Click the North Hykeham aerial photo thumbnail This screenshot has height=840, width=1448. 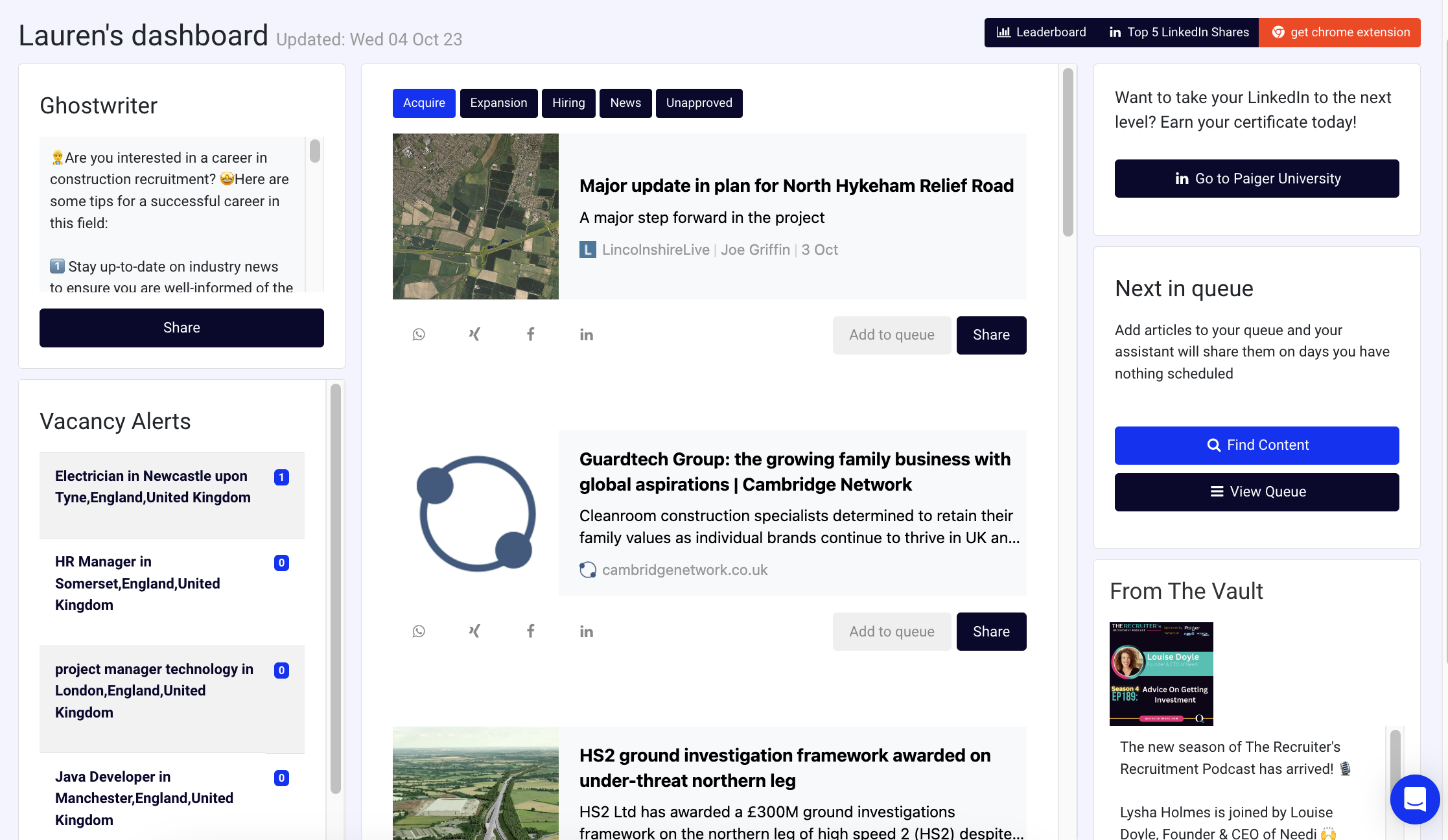pyautogui.click(x=475, y=216)
